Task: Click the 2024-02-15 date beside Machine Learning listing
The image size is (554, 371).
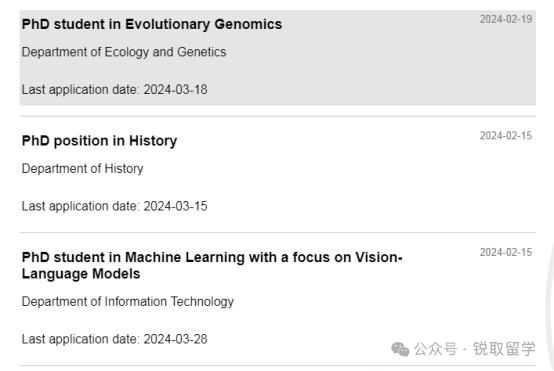Action: pos(506,252)
